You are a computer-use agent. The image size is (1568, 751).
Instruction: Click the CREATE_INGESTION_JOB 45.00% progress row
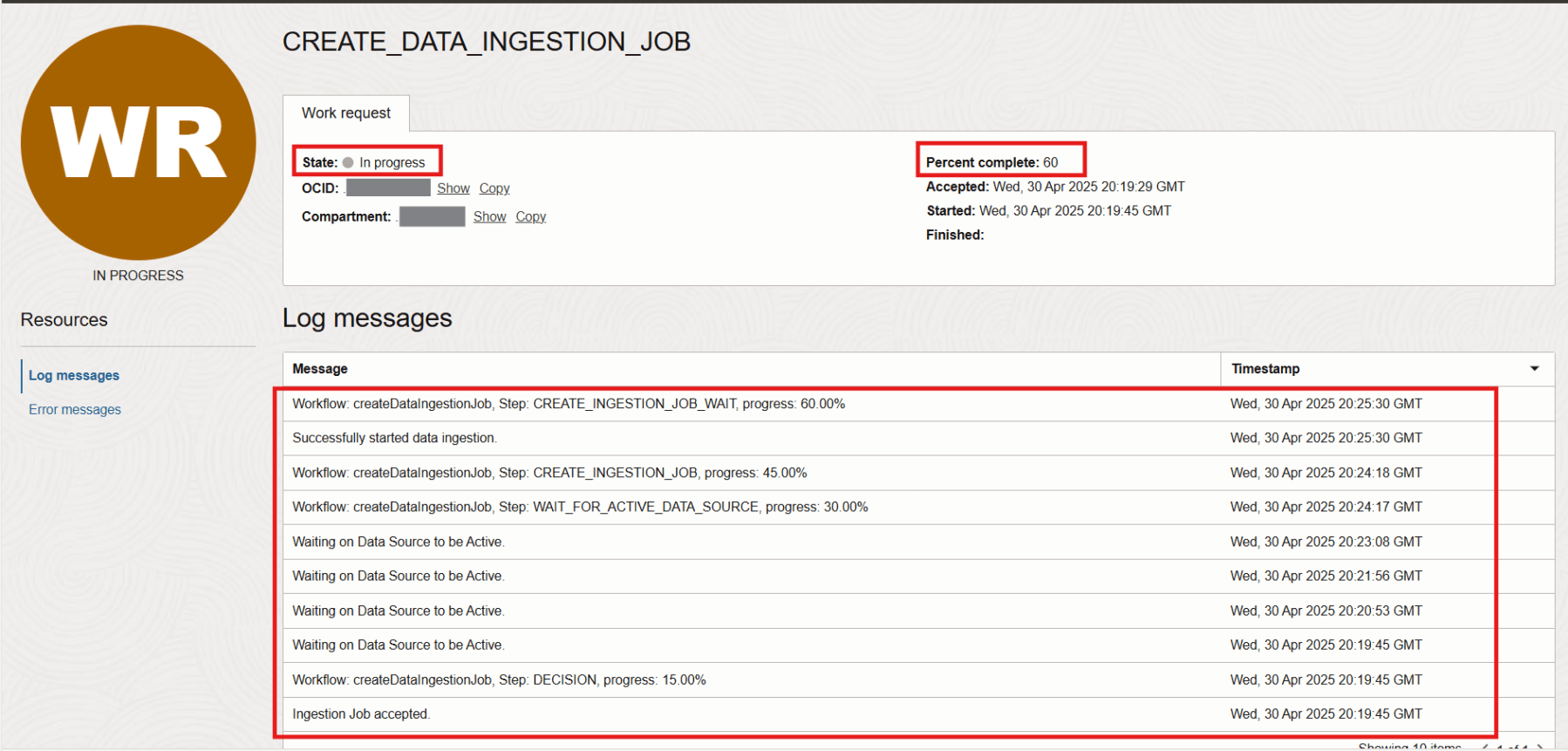click(549, 473)
